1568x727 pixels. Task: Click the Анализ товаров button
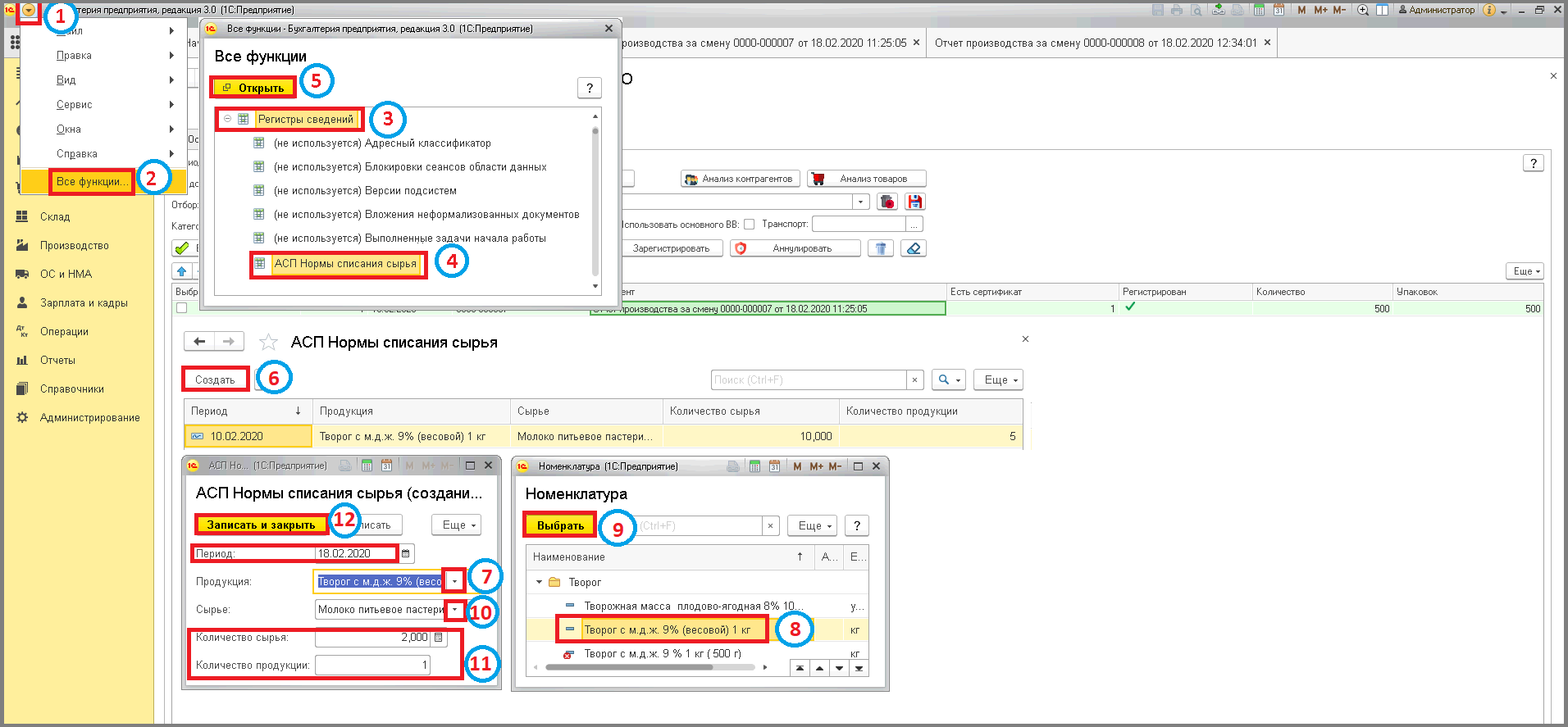click(x=867, y=179)
